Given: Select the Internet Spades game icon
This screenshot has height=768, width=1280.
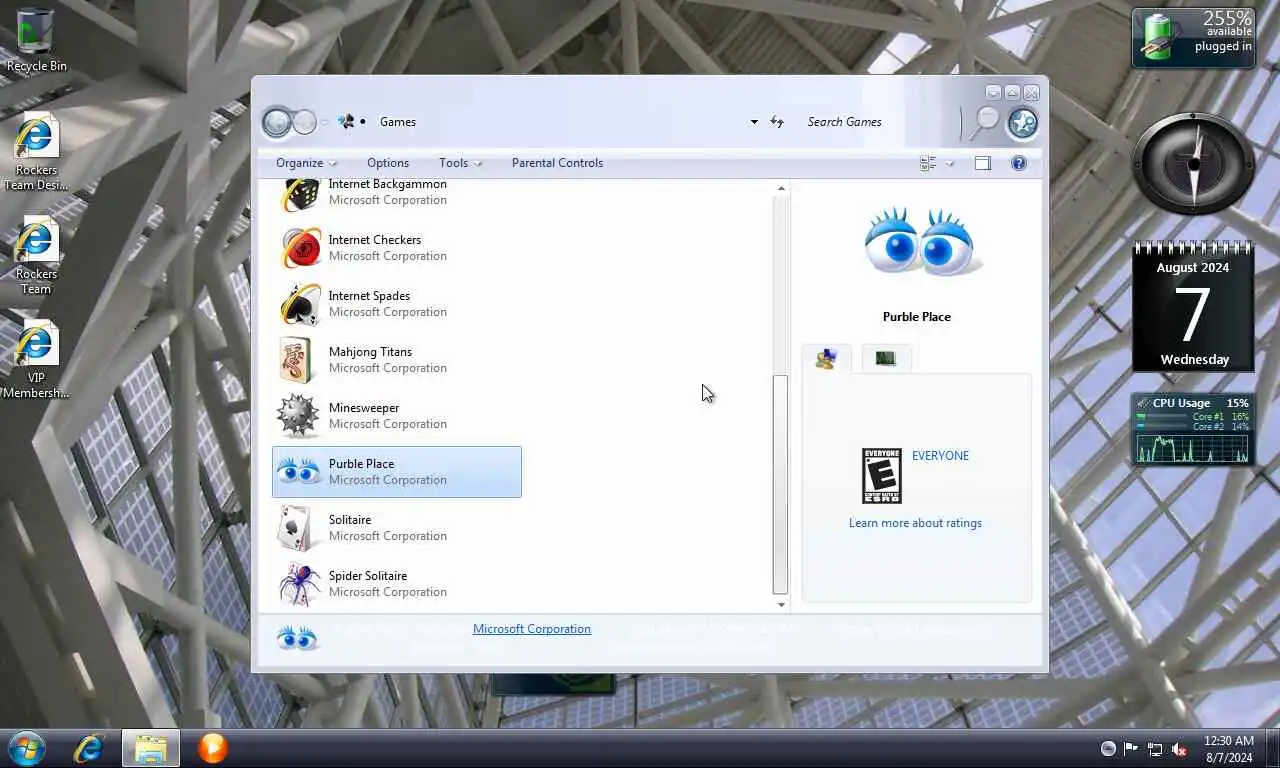Looking at the screenshot, I should click(299, 304).
